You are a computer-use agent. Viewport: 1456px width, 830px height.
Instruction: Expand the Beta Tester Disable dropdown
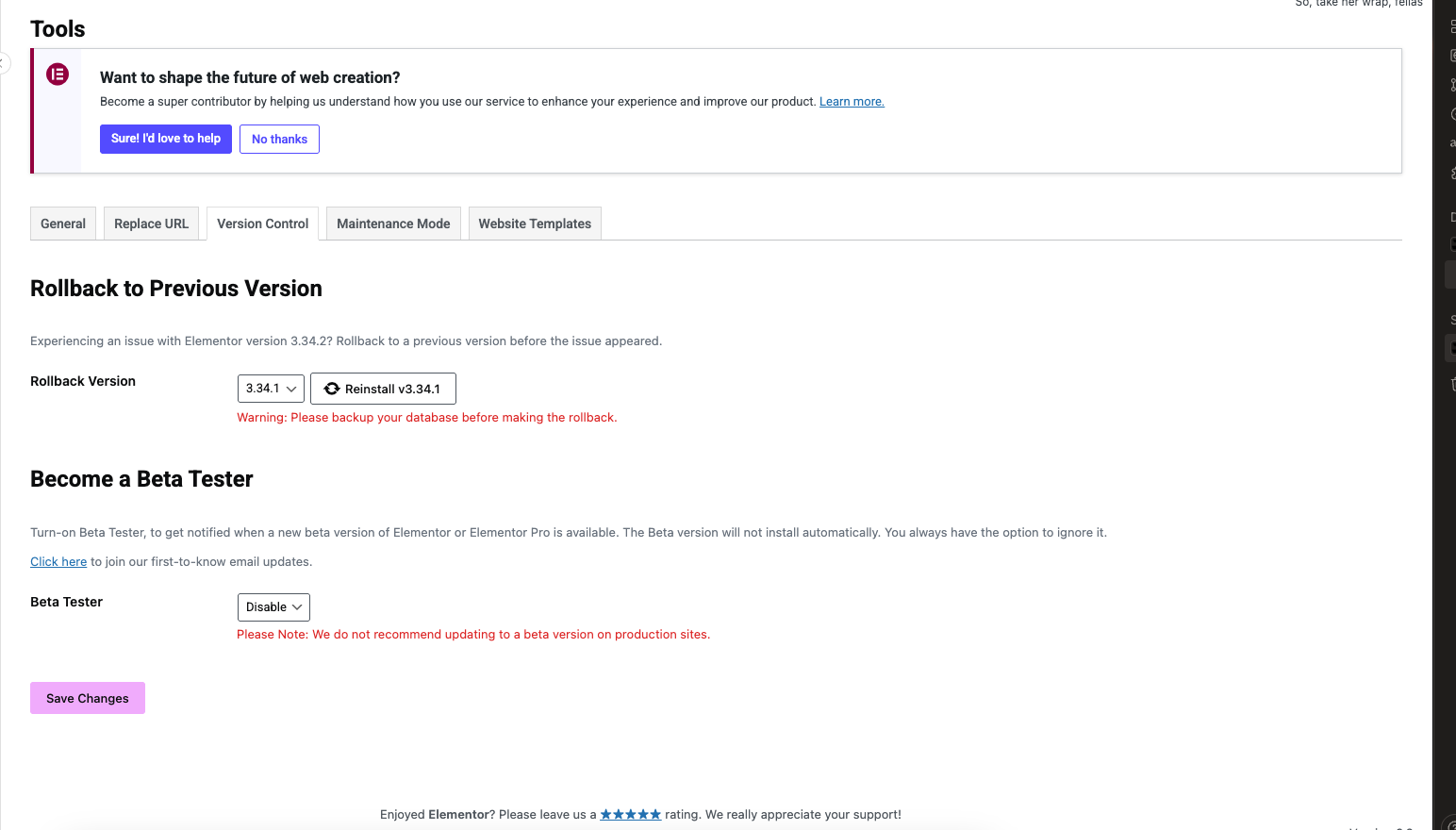pos(273,607)
